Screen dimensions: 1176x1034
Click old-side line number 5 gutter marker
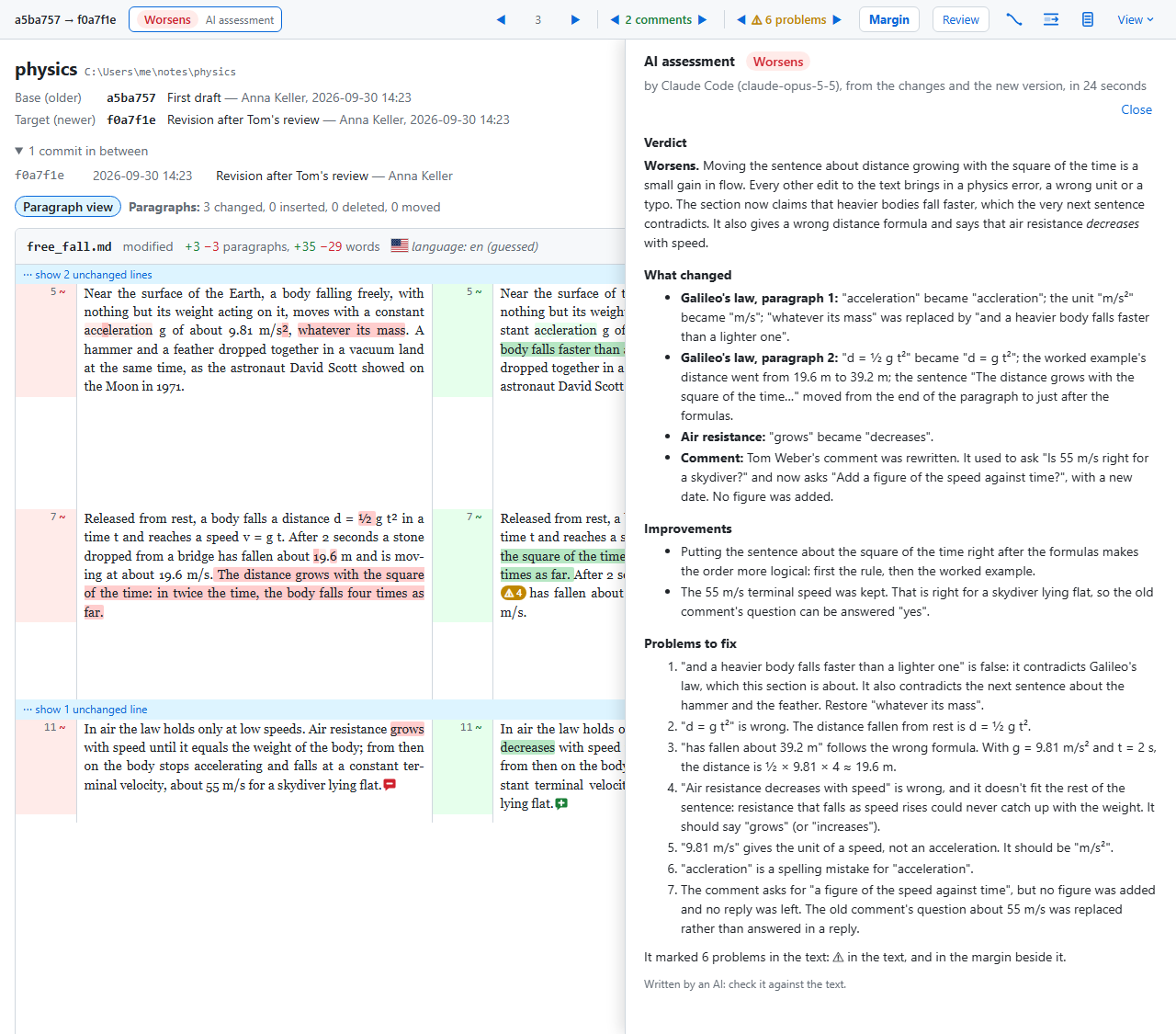(x=58, y=292)
